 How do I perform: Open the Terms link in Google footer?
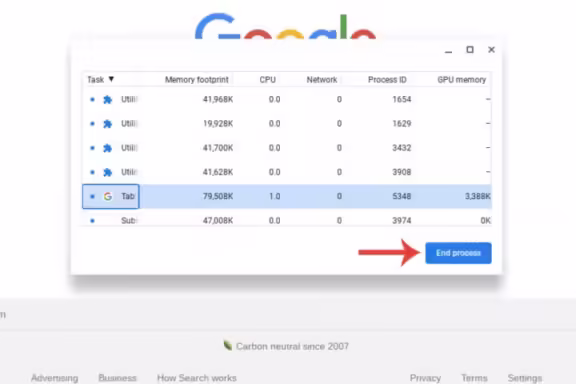click(474, 378)
